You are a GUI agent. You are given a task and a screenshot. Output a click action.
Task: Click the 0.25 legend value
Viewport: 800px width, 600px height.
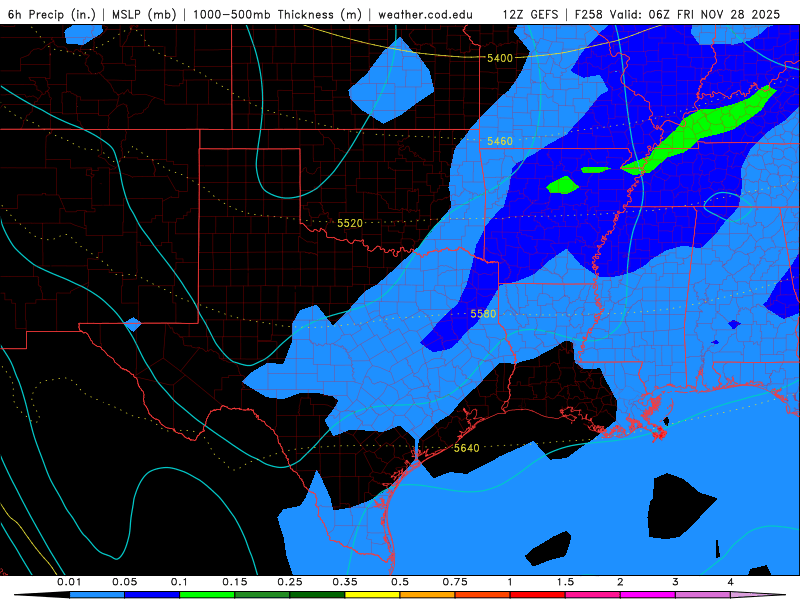click(x=290, y=582)
